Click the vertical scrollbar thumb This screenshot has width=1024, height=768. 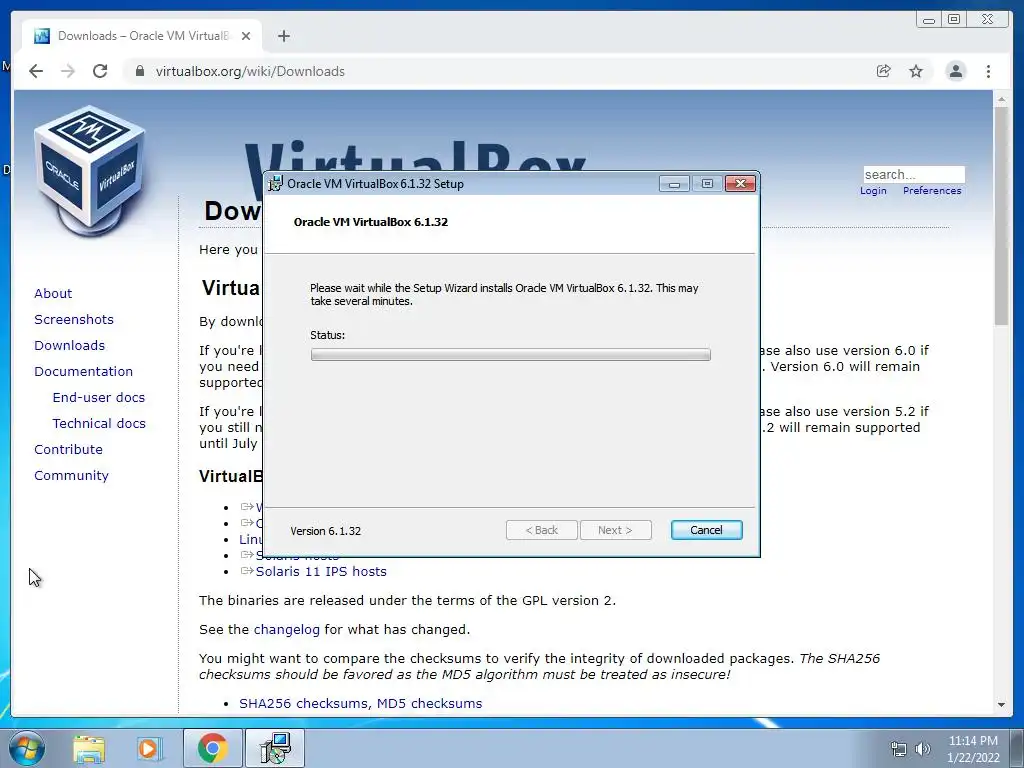[1001, 216]
